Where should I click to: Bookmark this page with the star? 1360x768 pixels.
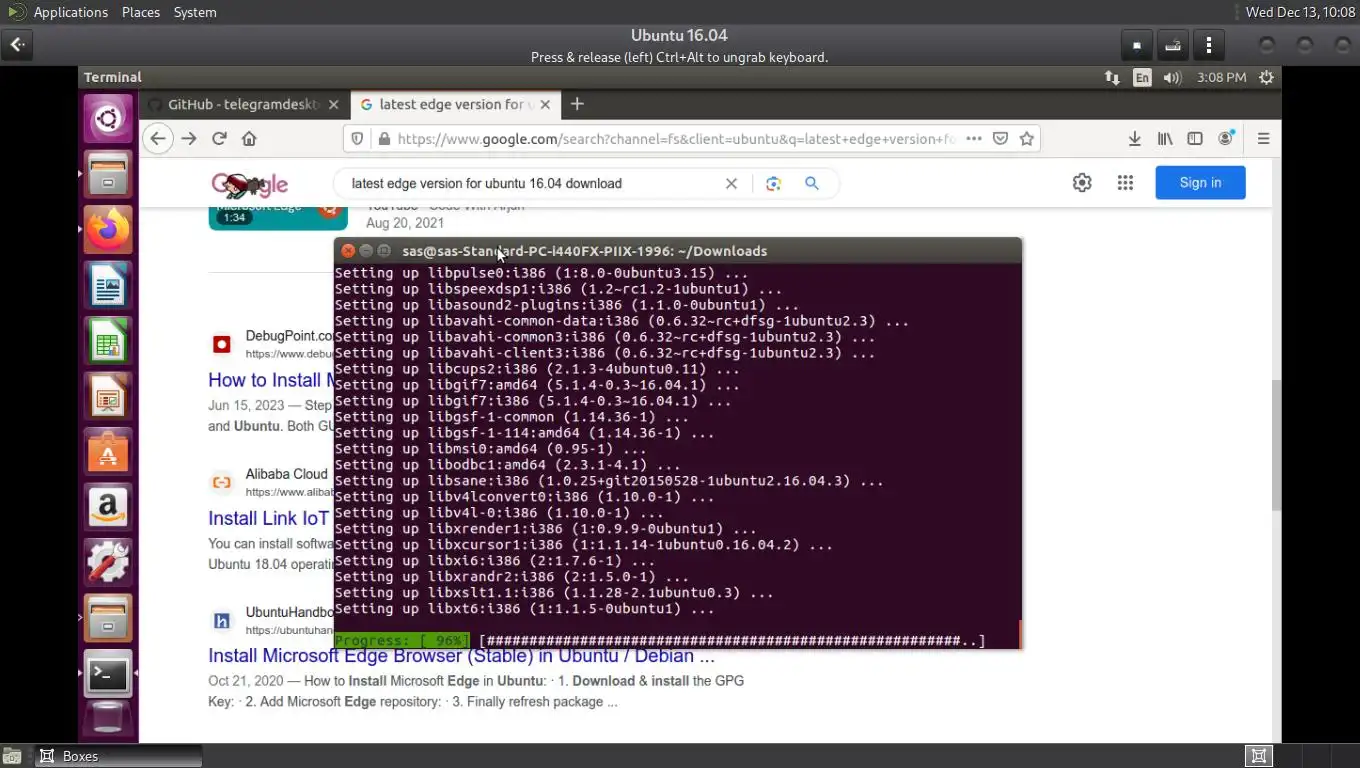click(x=1026, y=139)
